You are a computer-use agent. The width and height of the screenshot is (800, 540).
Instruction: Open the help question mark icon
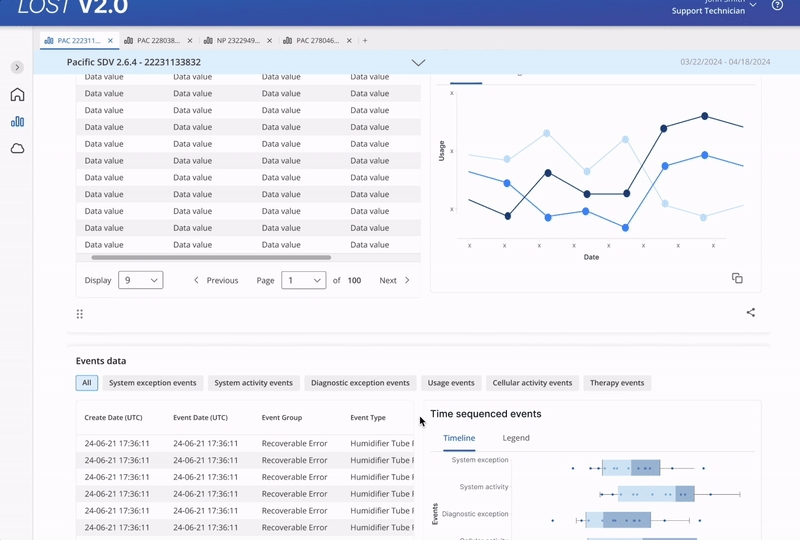(x=777, y=5)
